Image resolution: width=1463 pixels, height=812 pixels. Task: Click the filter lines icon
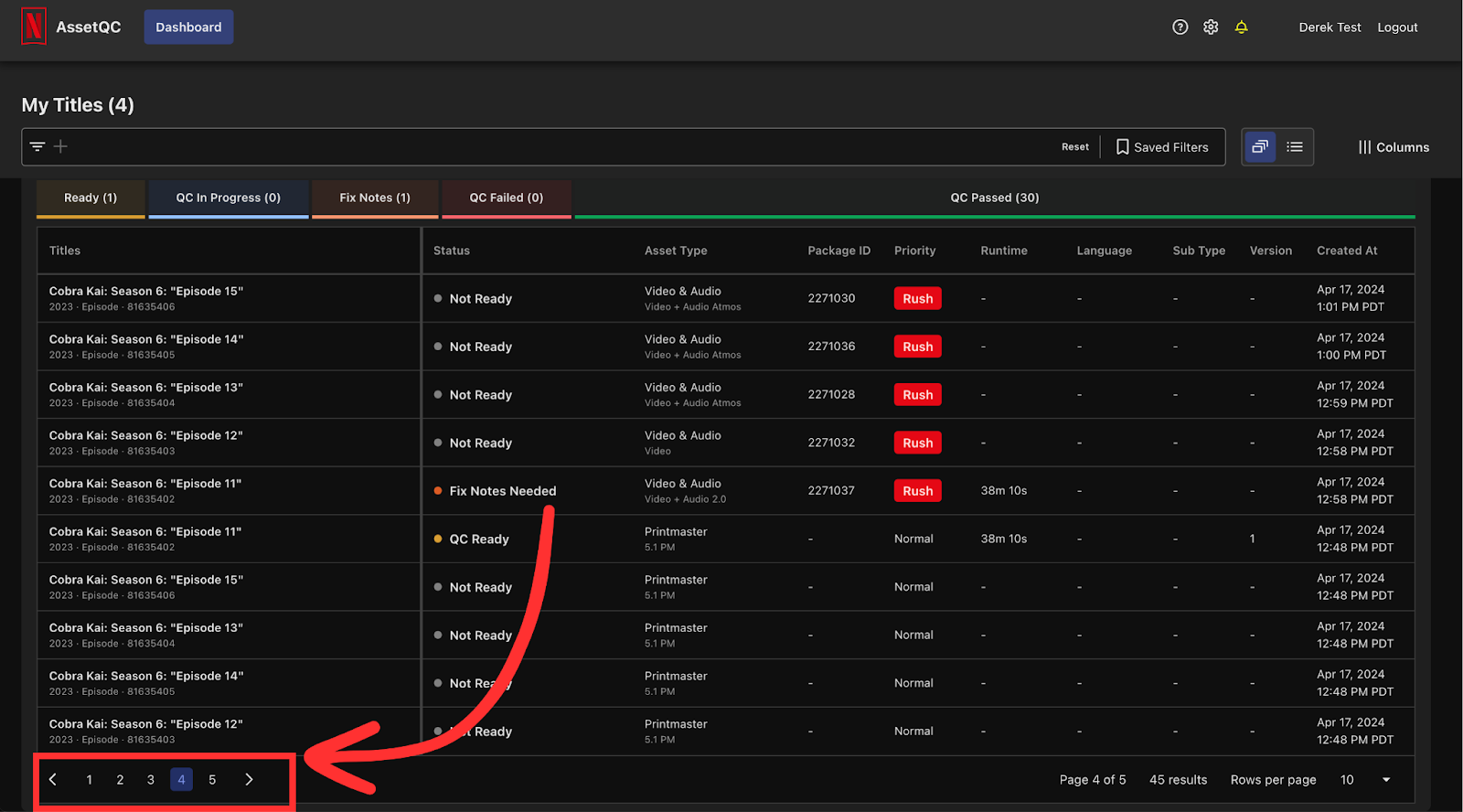point(37,146)
